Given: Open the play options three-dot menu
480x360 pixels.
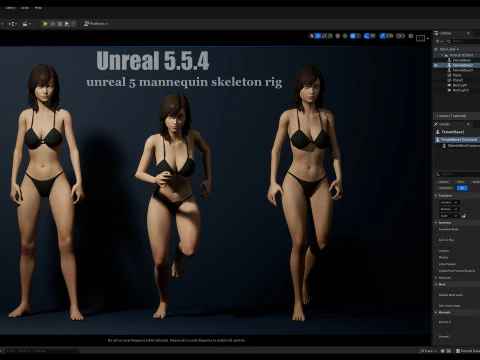Looking at the screenshot, I should tap(73, 24).
